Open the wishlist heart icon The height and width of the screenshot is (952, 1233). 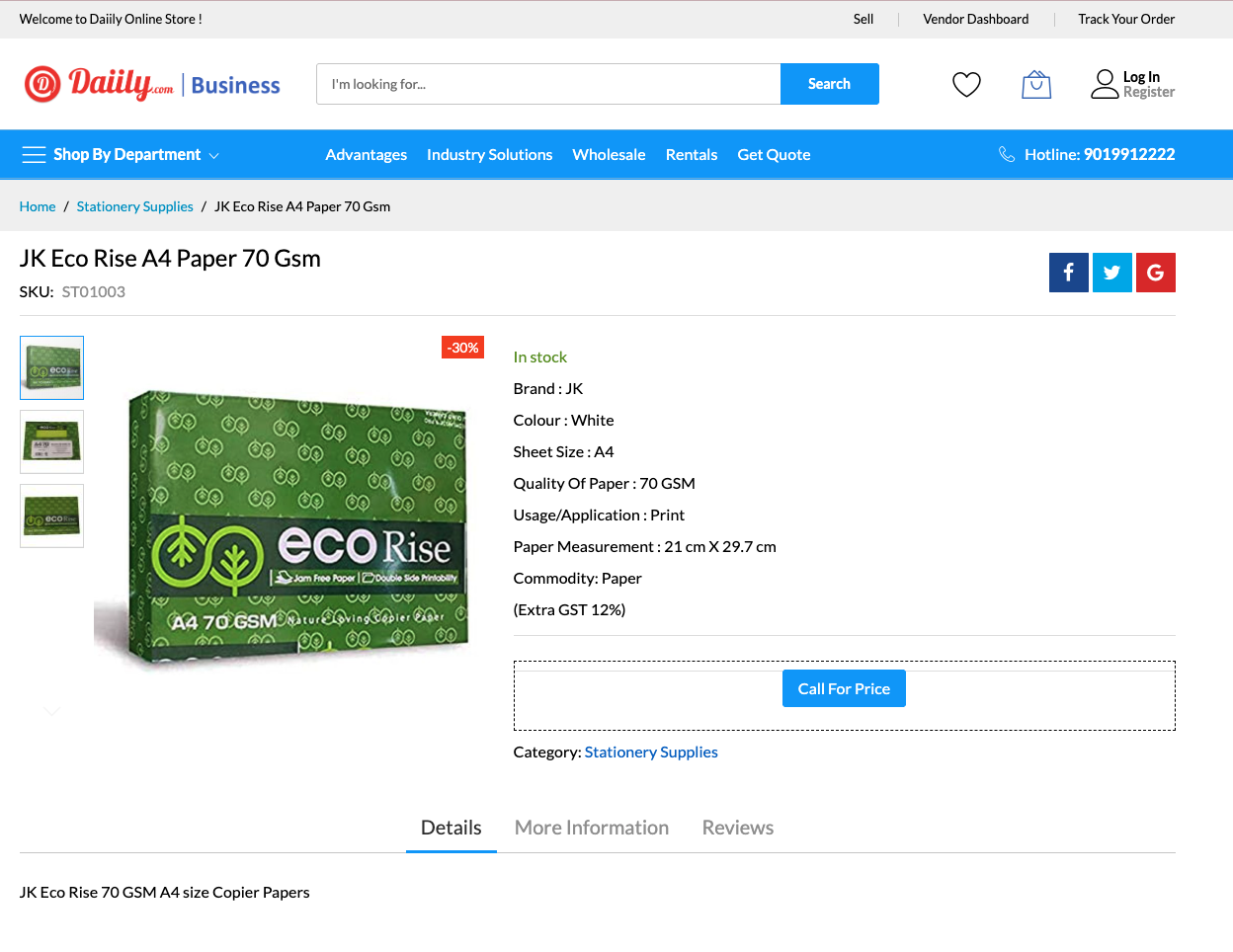(x=966, y=85)
